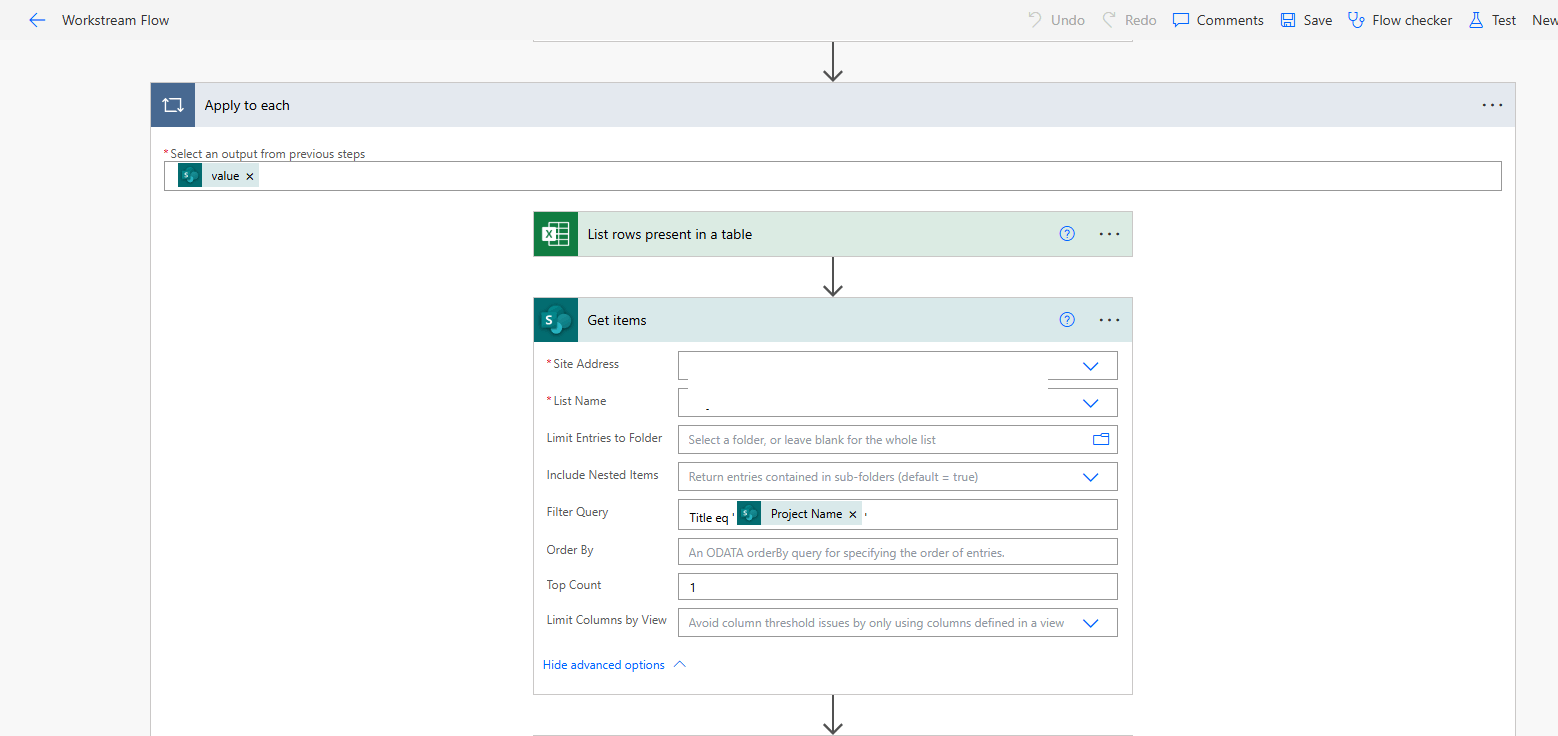The height and width of the screenshot is (736, 1558).
Task: Open help for List rows present in a table
Action: (x=1067, y=234)
